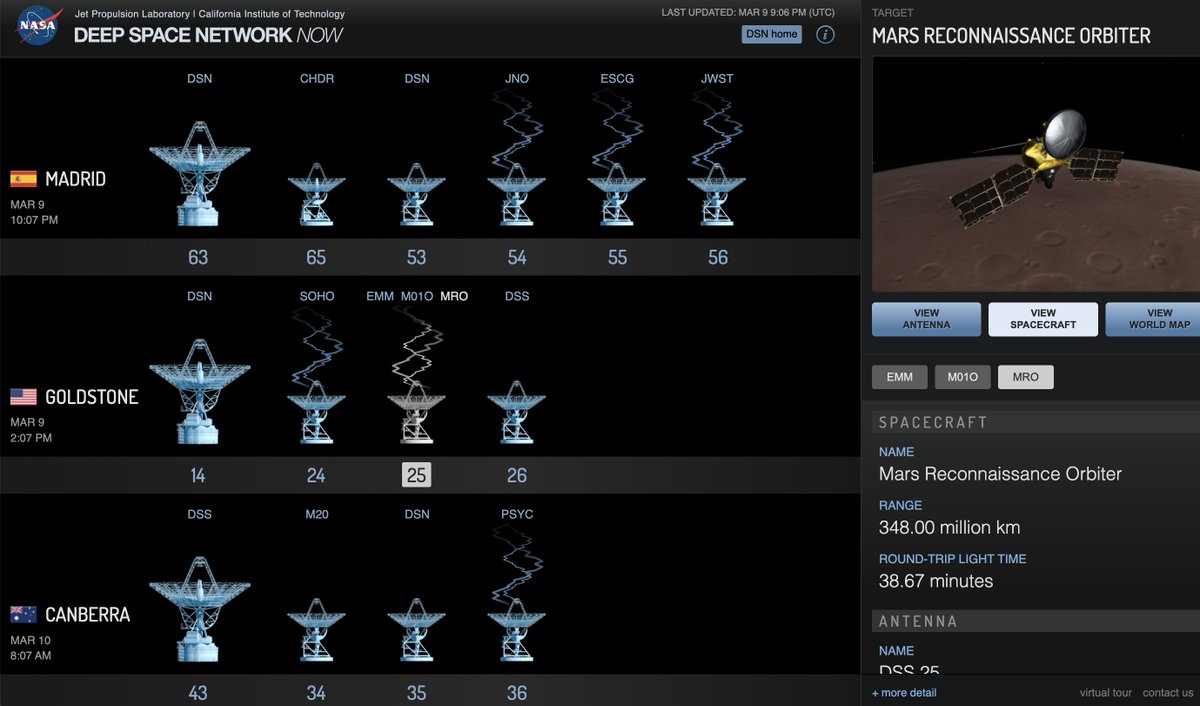Select Canberra antenna dish 35
Viewport: 1200px width, 706px height.
coord(416,630)
